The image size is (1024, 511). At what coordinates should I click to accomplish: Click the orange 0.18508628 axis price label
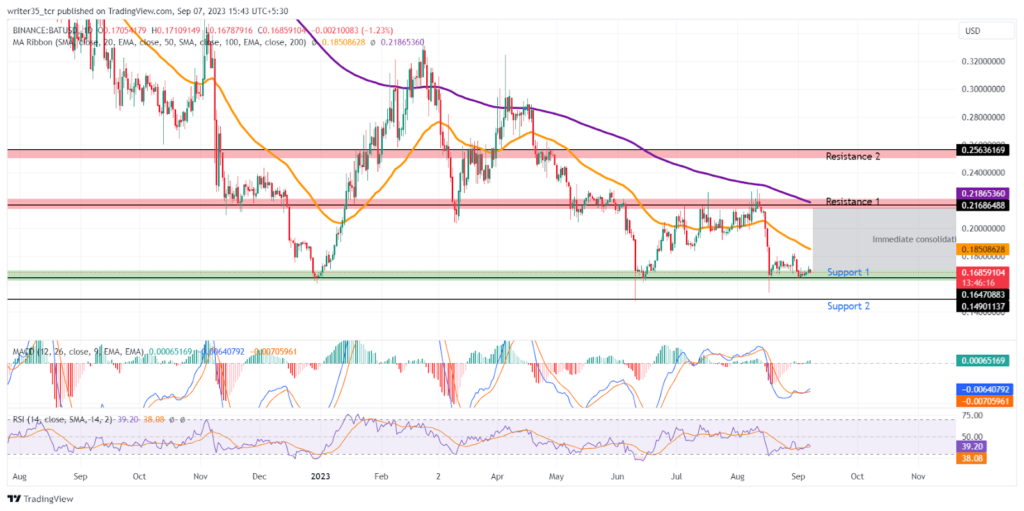pos(983,250)
